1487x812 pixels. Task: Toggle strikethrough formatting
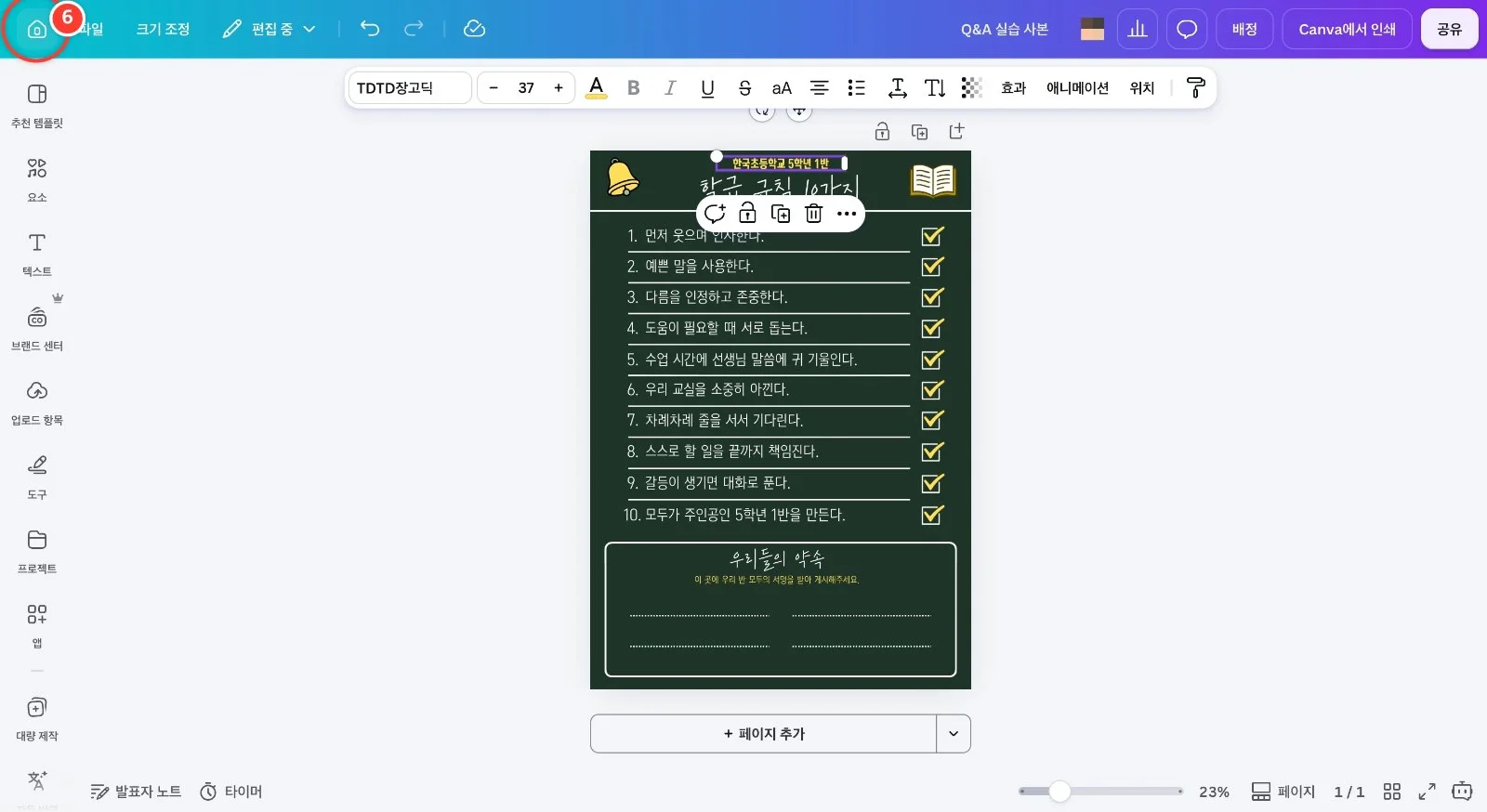744,88
